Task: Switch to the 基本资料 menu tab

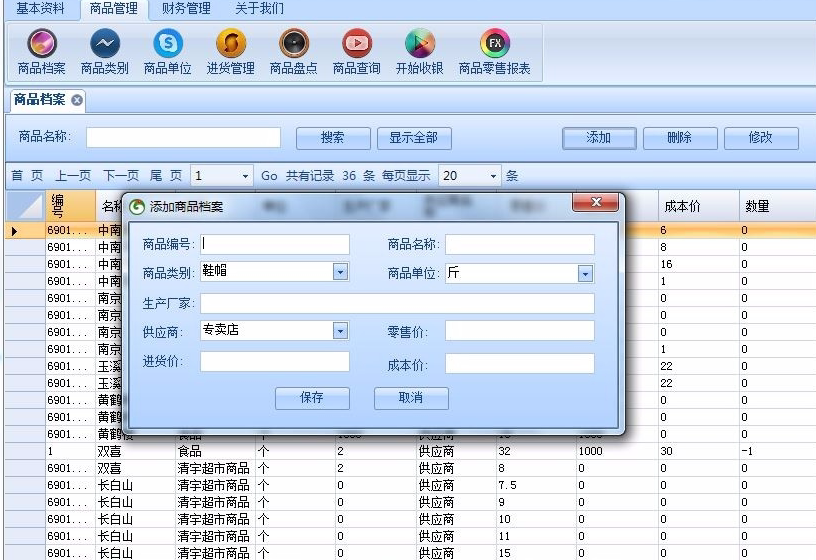Action: [40, 8]
